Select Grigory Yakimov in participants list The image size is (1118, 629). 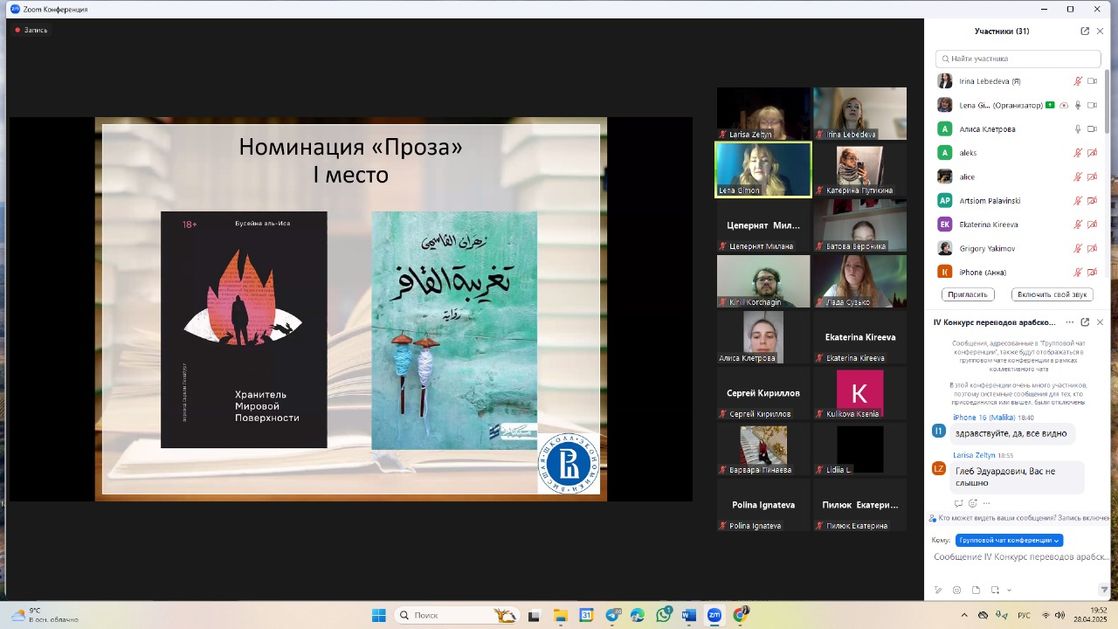(1018, 248)
